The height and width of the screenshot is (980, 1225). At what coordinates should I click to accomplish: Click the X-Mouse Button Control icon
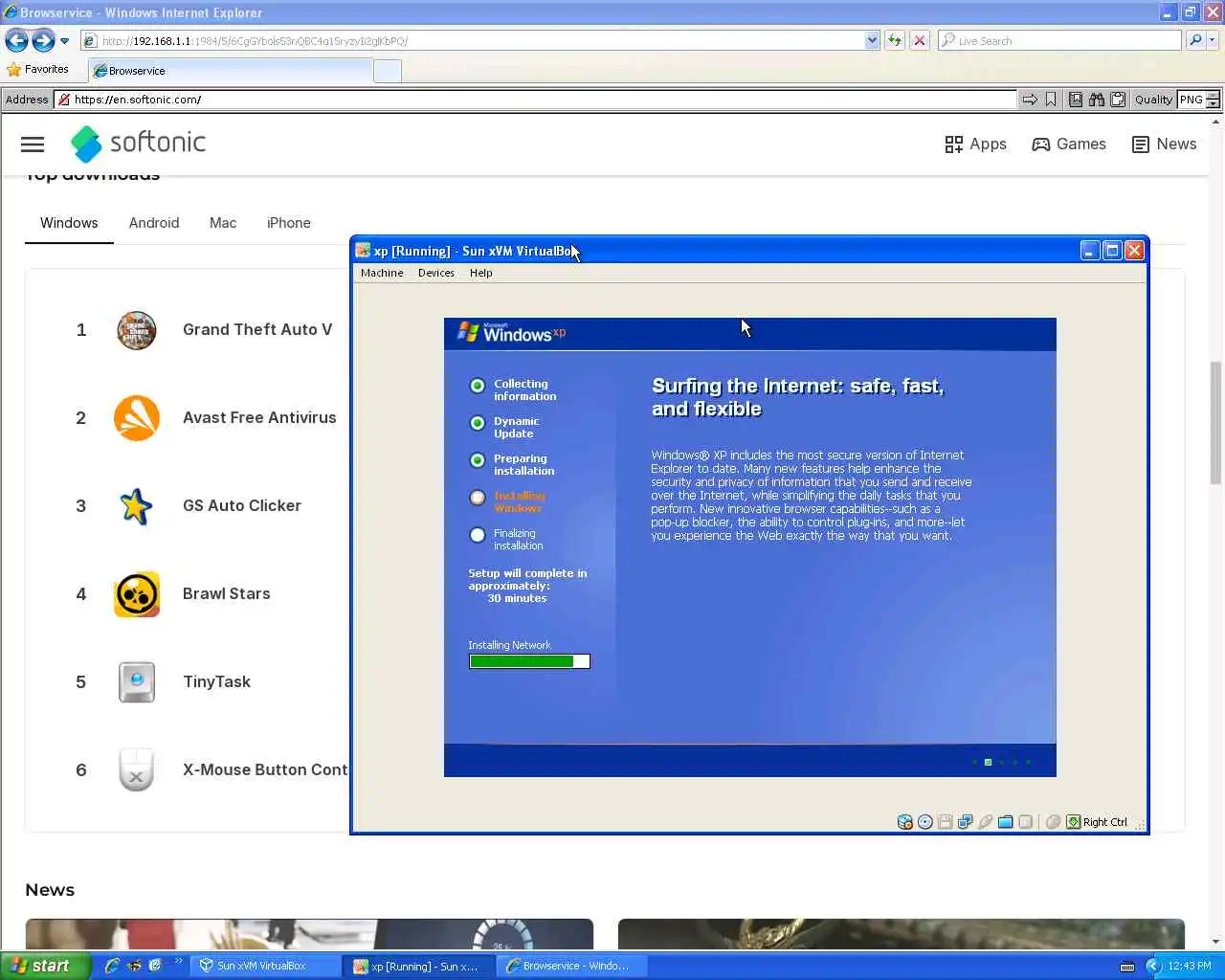pyautogui.click(x=136, y=769)
